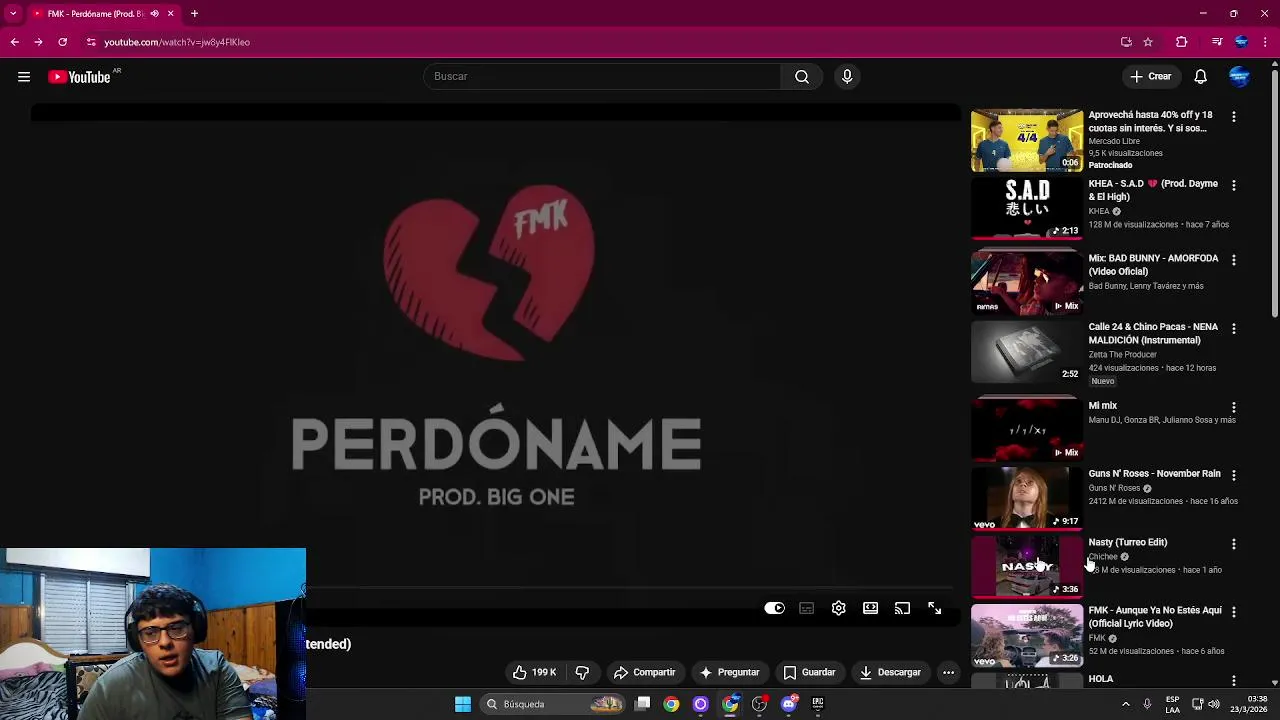
Task: Install app icon in address bar
Action: [x=1126, y=42]
